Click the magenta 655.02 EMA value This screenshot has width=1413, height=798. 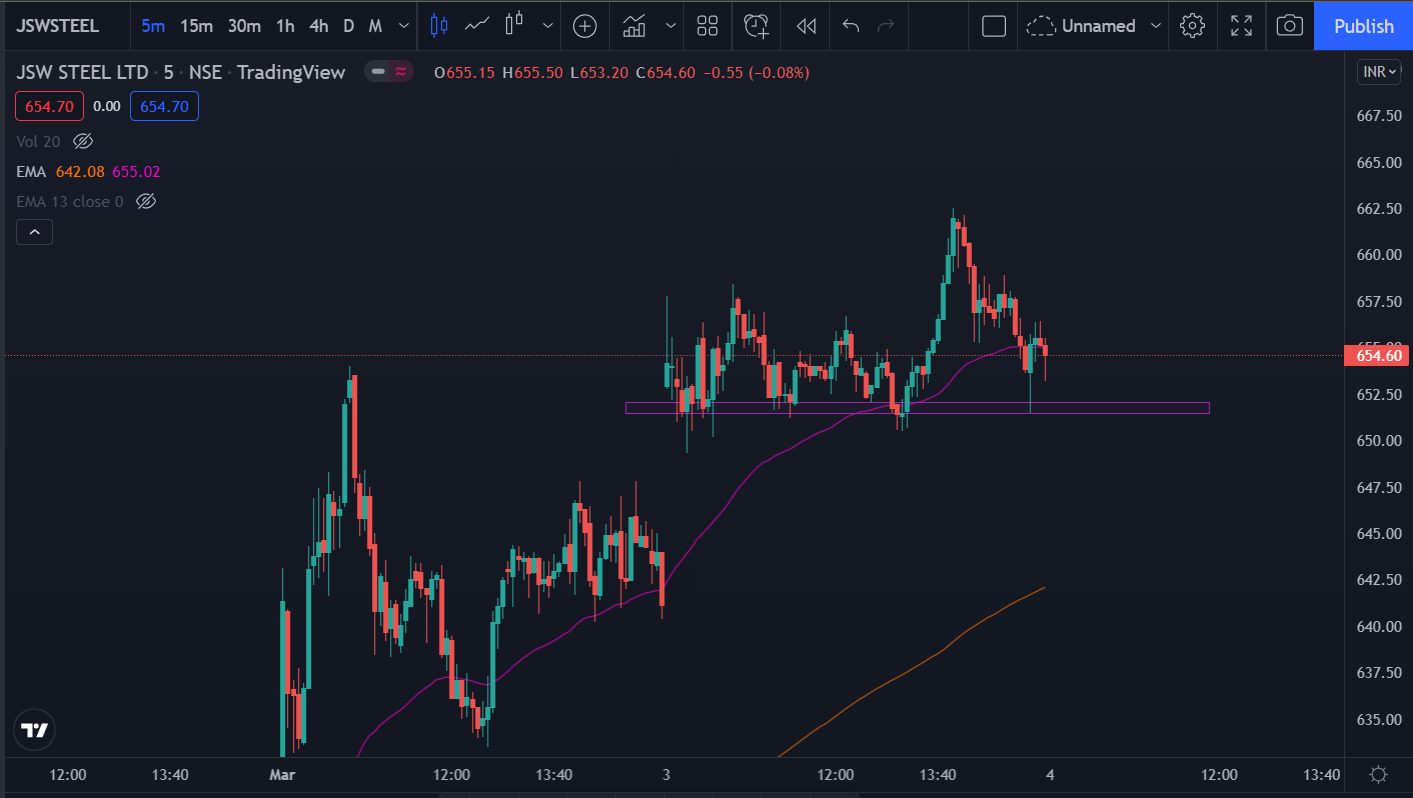pos(136,172)
